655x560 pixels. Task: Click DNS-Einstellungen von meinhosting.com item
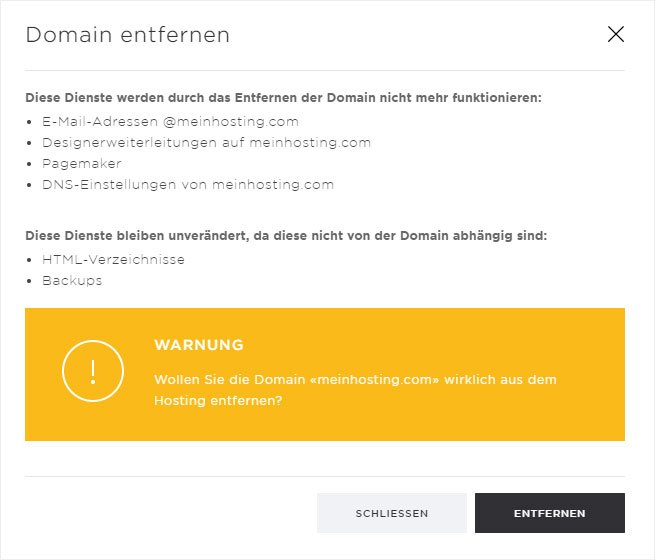(188, 184)
